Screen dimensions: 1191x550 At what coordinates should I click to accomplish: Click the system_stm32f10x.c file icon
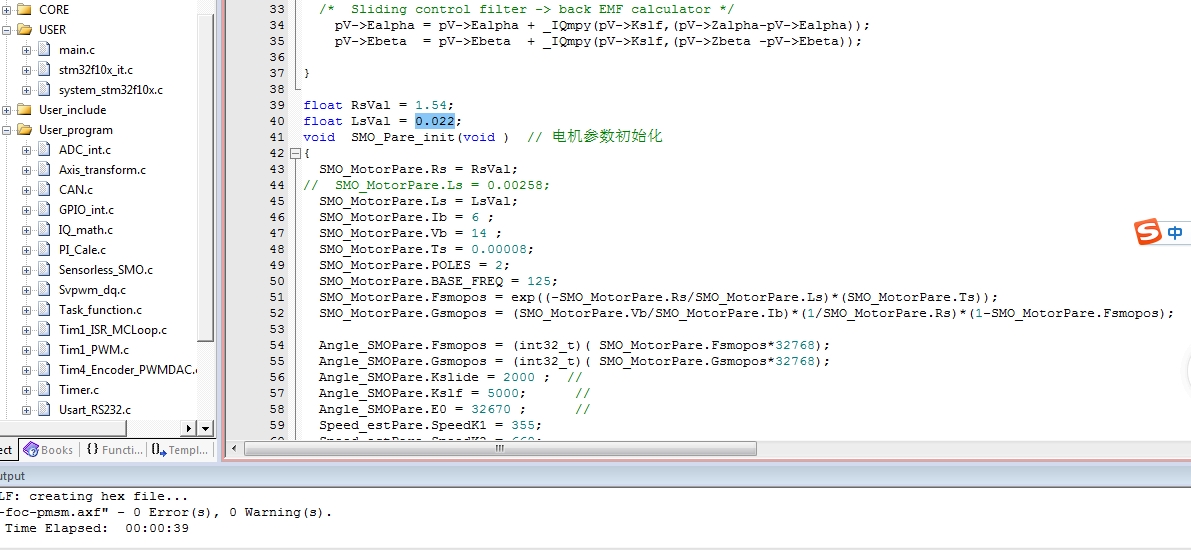tap(43, 90)
